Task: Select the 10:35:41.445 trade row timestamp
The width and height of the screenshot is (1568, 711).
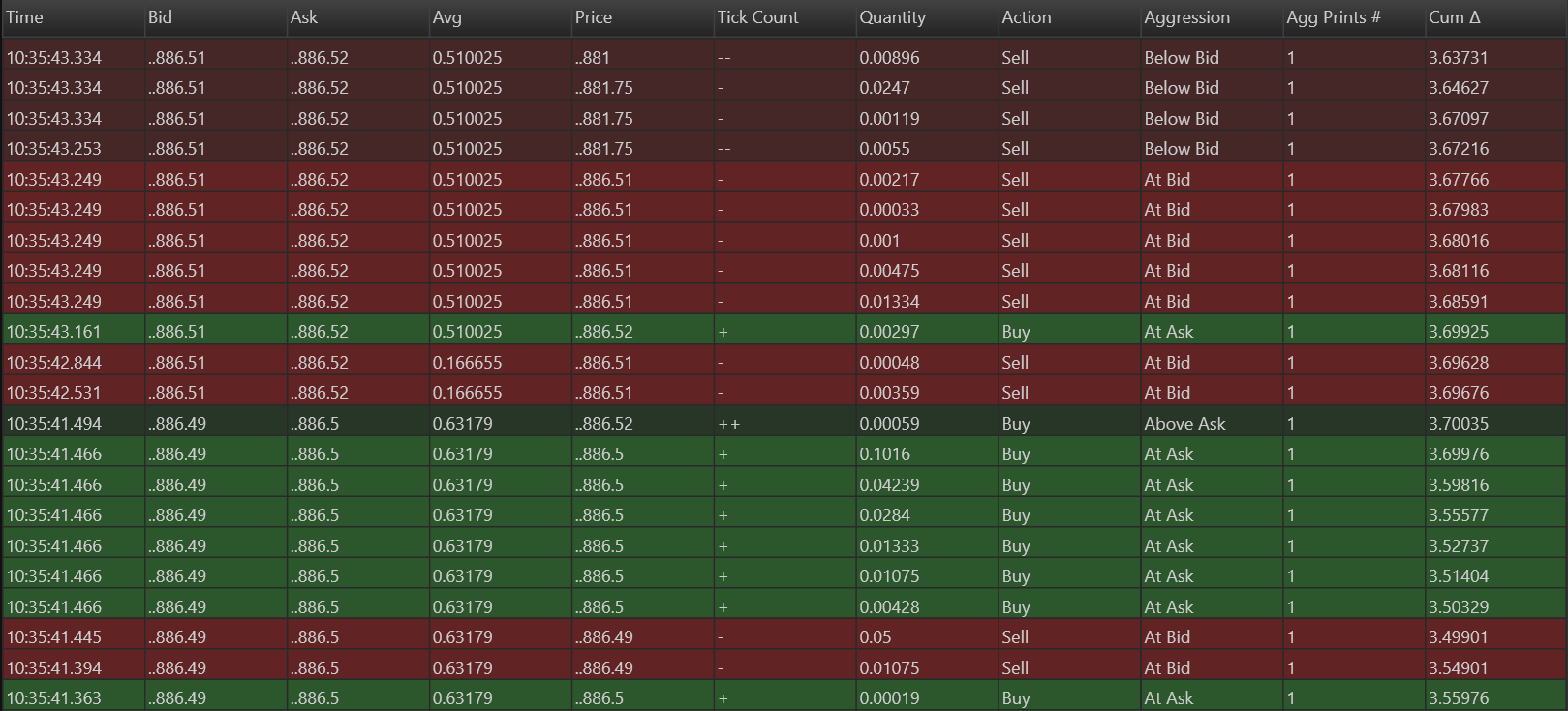Action: (53, 637)
